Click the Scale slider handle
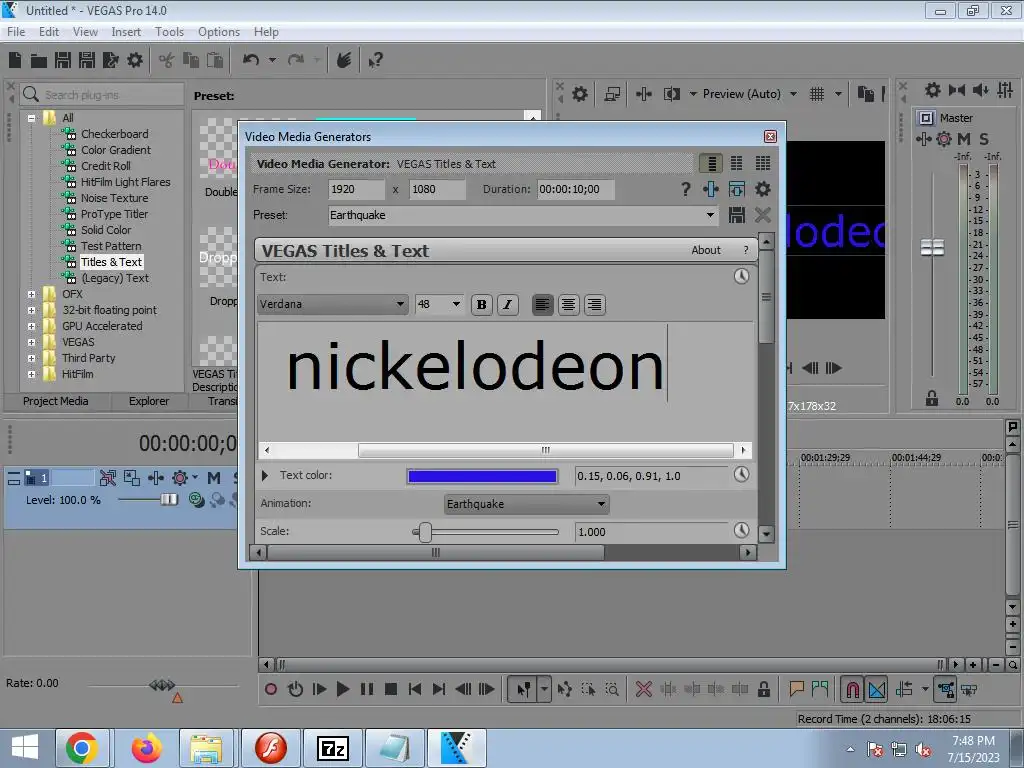 tap(425, 532)
